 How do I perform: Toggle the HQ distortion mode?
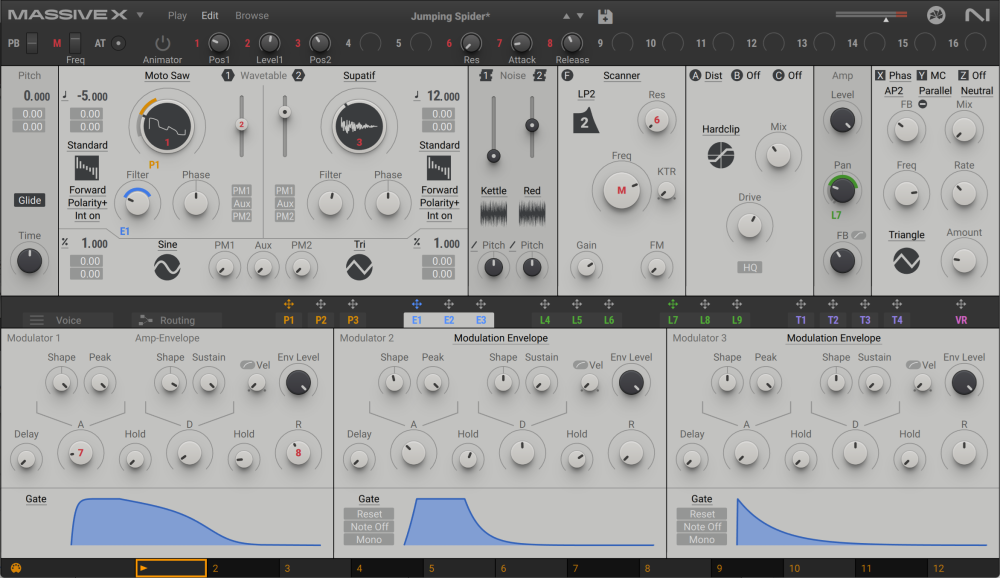[x=749, y=267]
